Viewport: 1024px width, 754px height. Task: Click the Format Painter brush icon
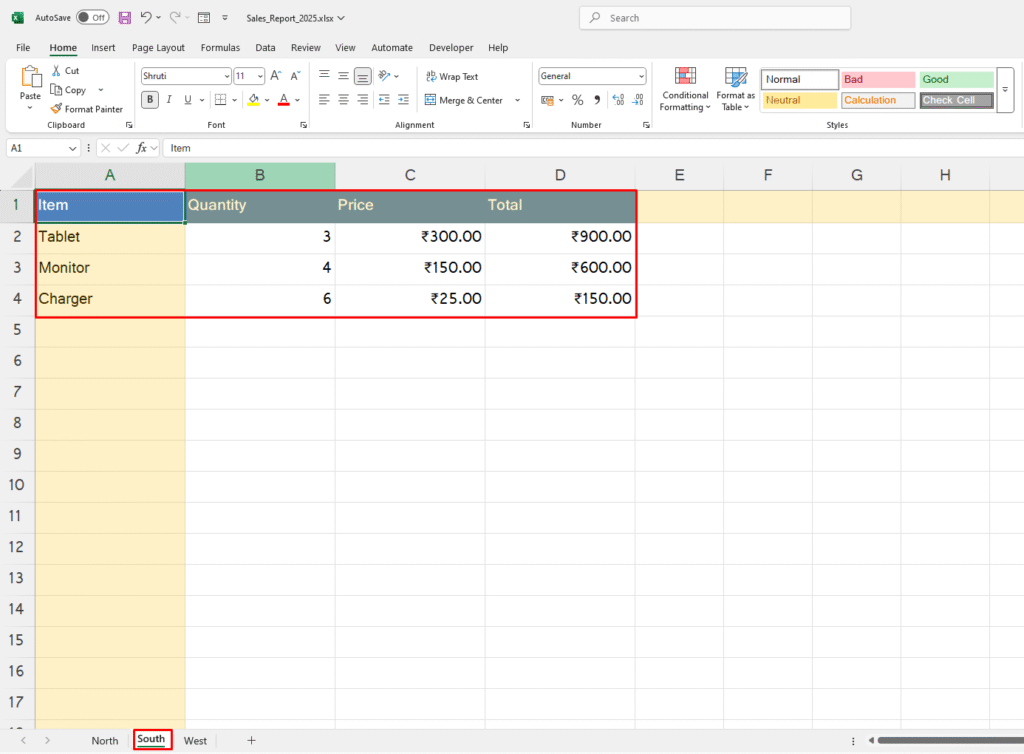pos(57,109)
